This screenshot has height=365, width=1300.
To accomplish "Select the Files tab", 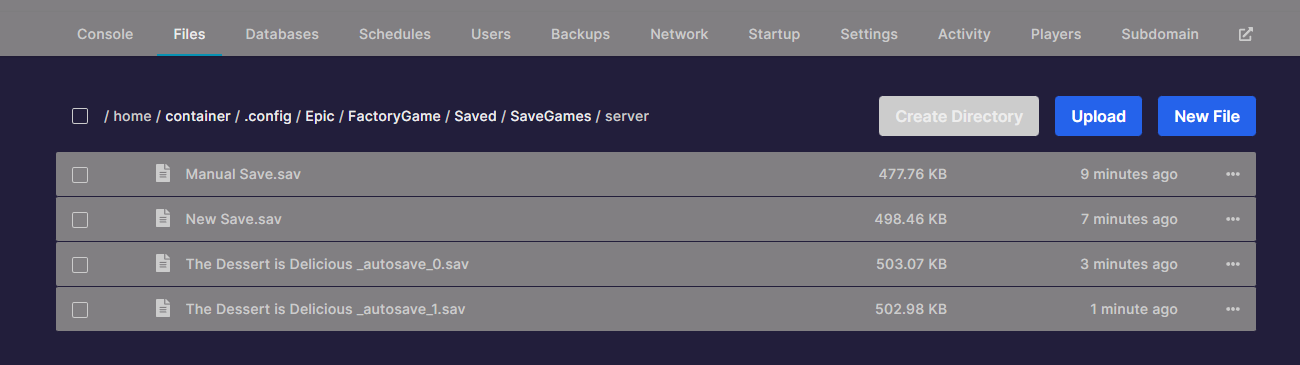I will point(189,34).
